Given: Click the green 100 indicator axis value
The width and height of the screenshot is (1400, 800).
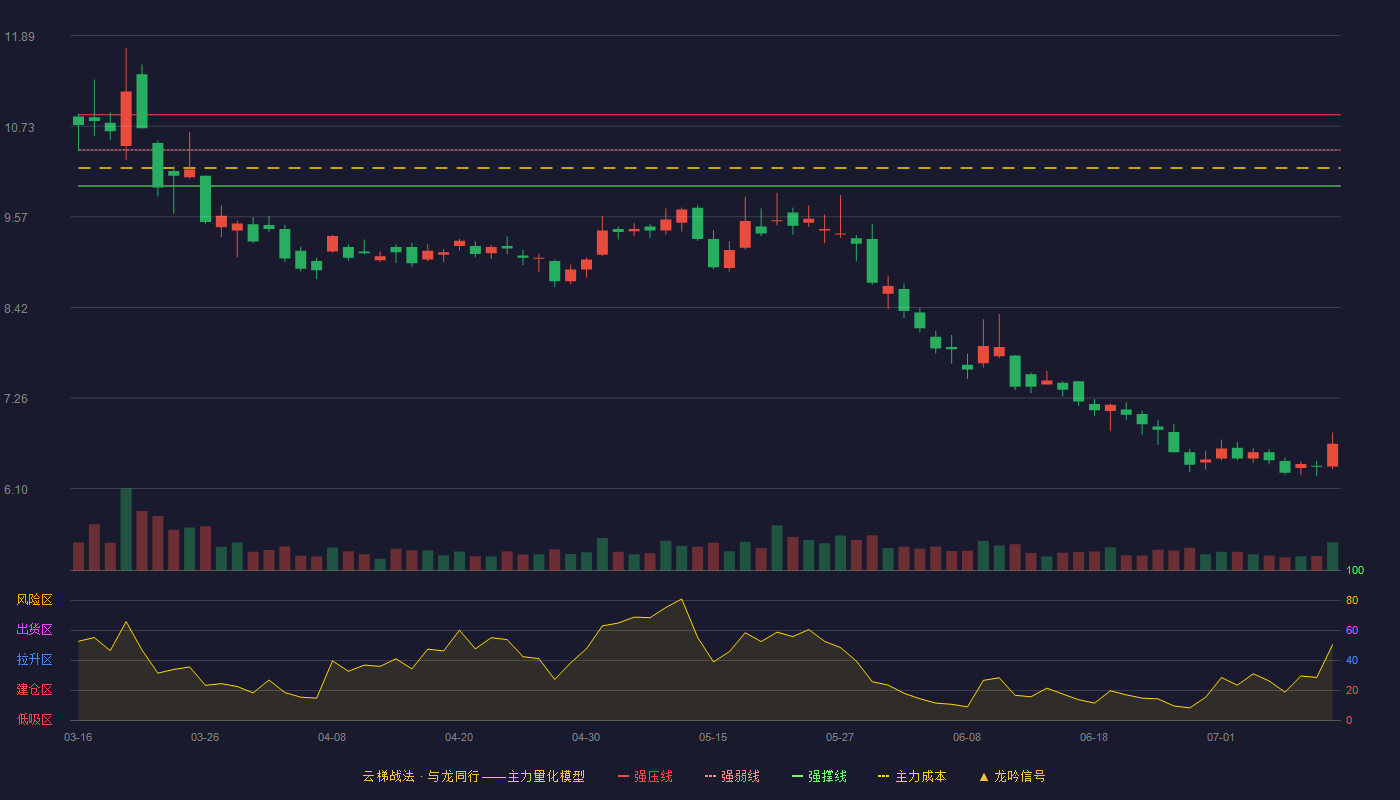Looking at the screenshot, I should 1355,570.
